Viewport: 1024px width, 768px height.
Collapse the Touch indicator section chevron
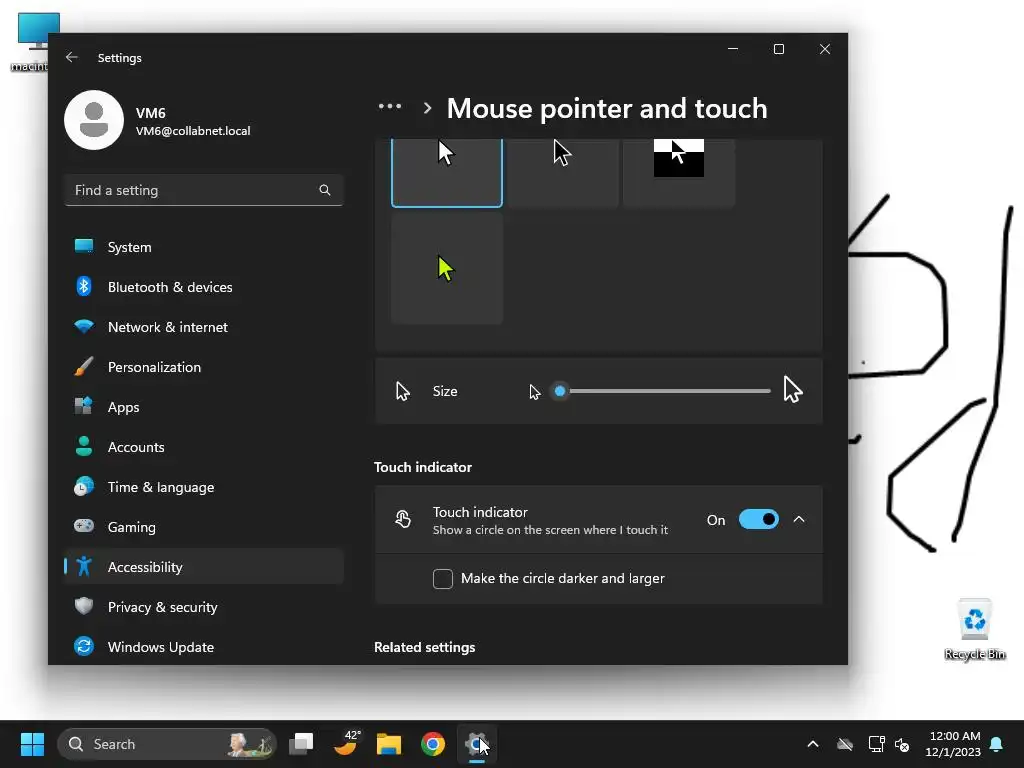click(x=799, y=519)
